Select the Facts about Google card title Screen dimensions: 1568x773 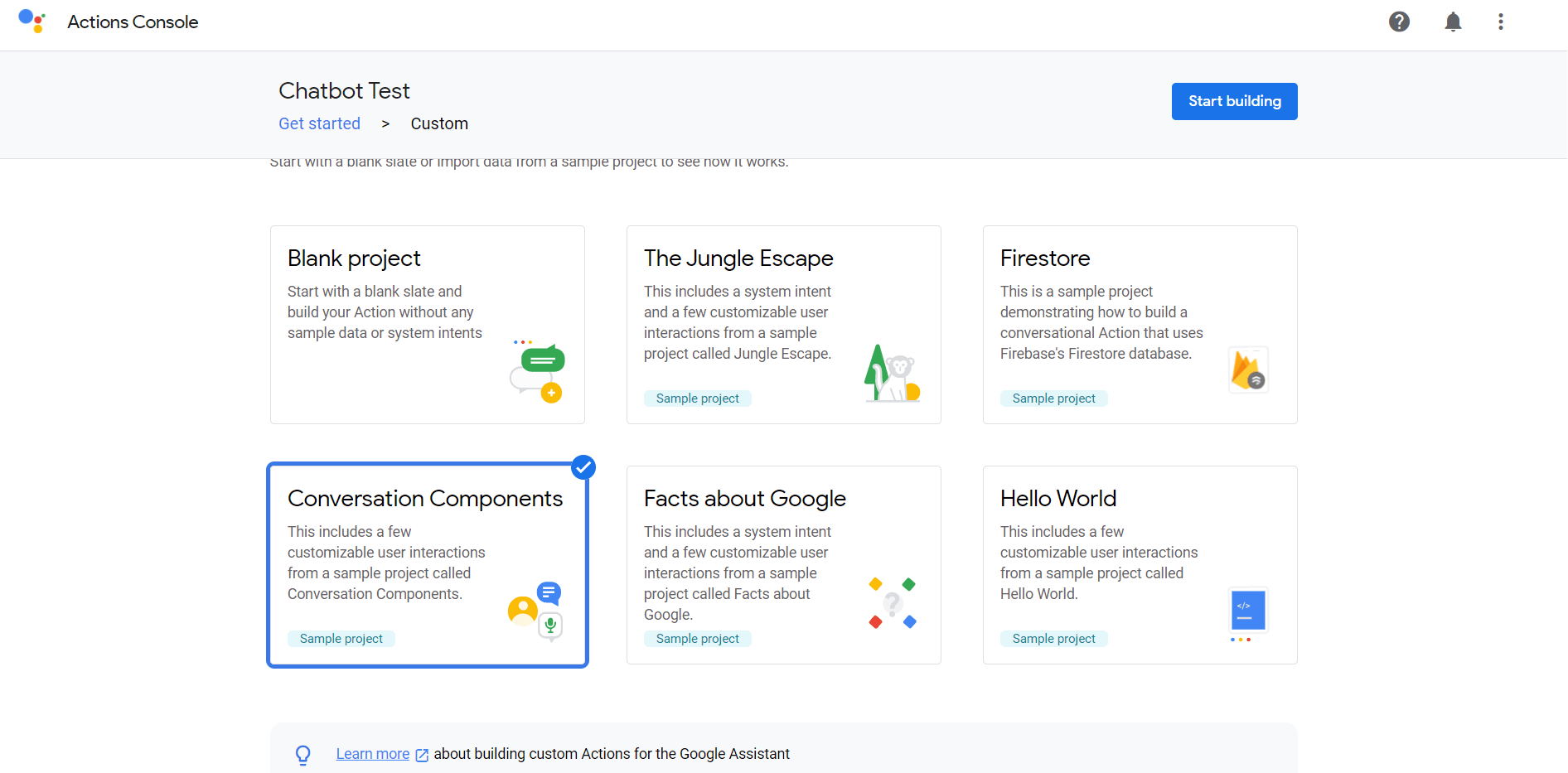(745, 499)
